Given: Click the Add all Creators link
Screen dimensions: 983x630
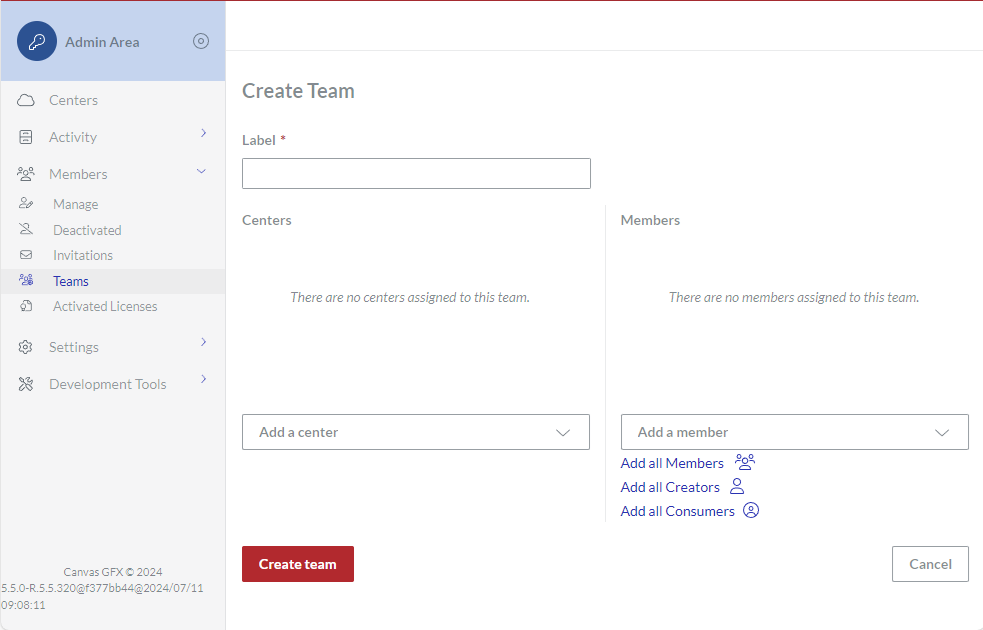Looking at the screenshot, I should 670,487.
